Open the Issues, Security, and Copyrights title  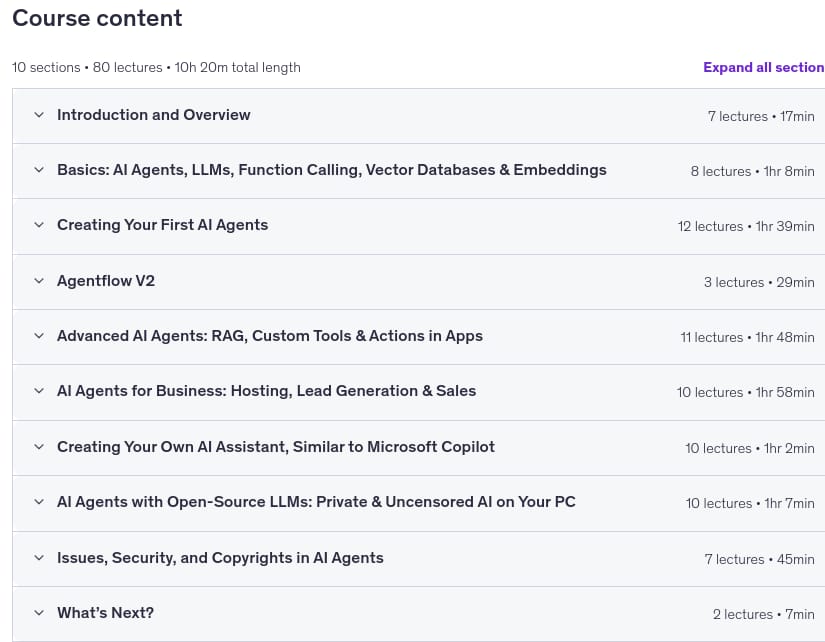[220, 558]
